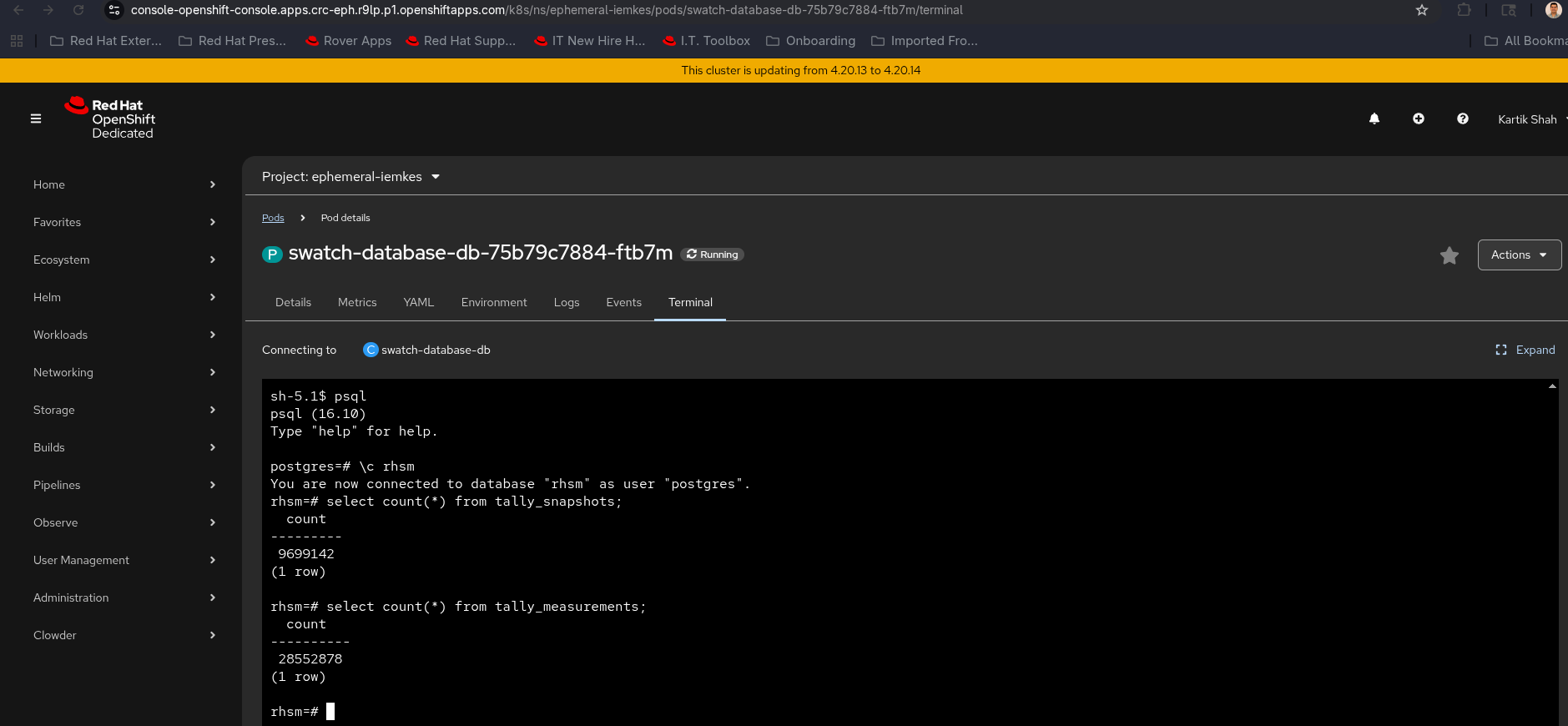Open the Actions dropdown

pos(1519,255)
